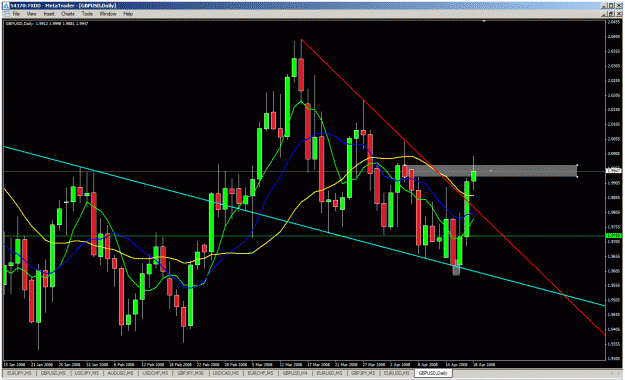Click the green horizontal line price label

pyautogui.click(x=613, y=236)
